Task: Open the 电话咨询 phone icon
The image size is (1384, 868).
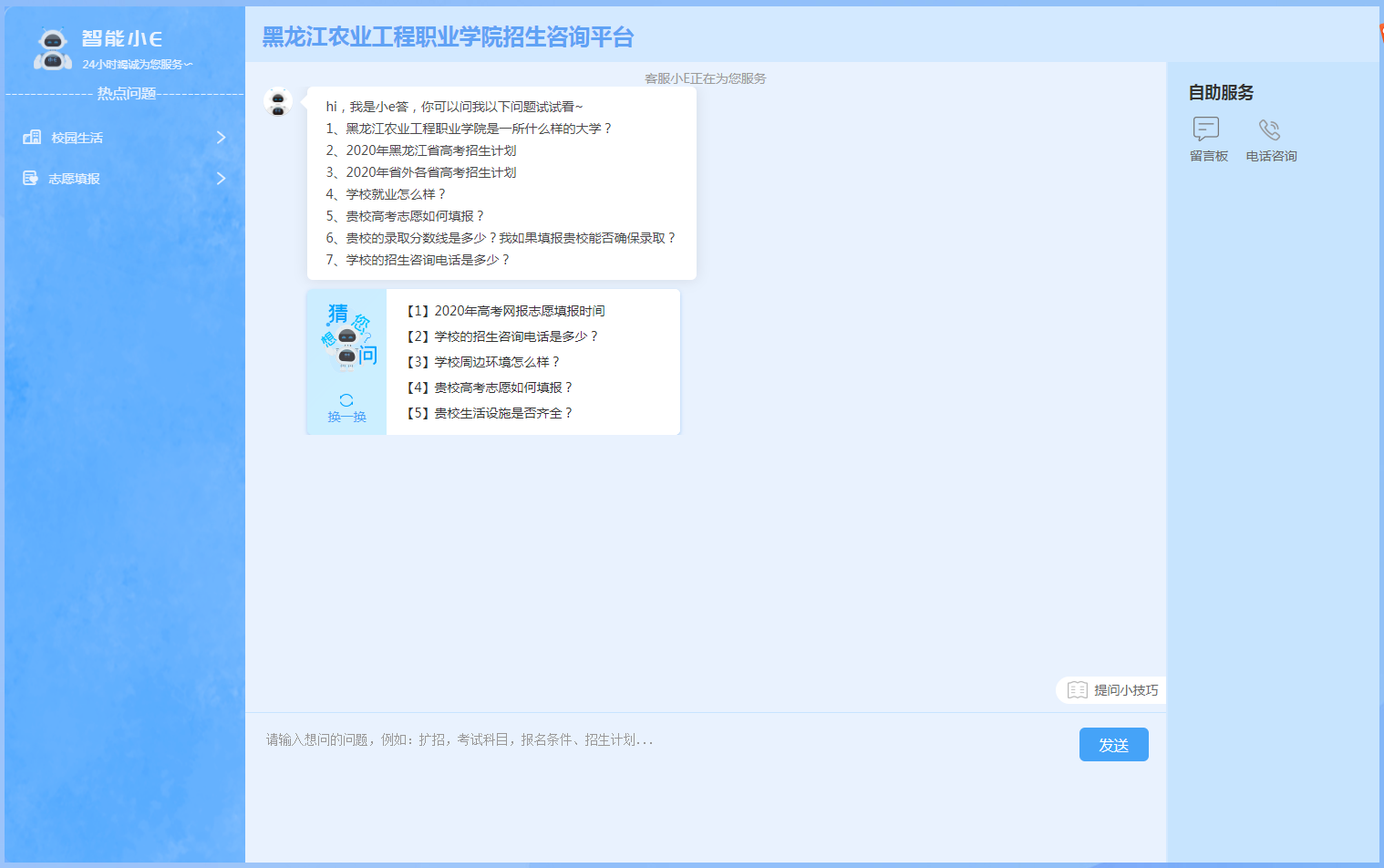Action: click(x=1270, y=129)
